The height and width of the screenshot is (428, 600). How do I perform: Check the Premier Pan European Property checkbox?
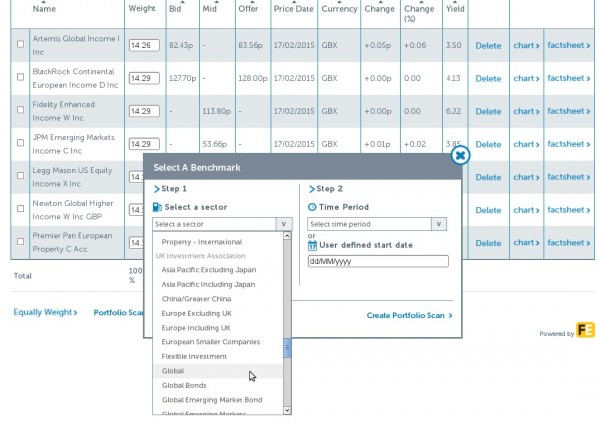tap(21, 242)
